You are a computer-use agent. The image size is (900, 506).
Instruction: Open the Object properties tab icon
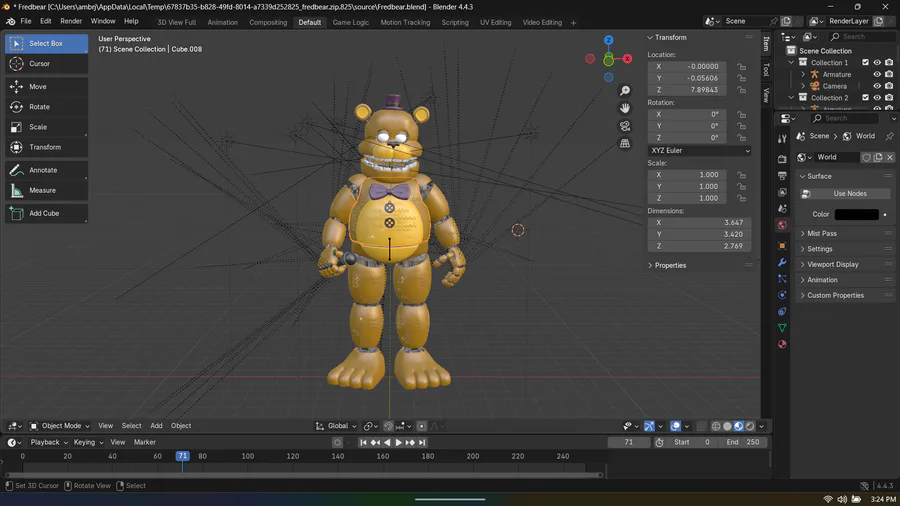coord(782,246)
